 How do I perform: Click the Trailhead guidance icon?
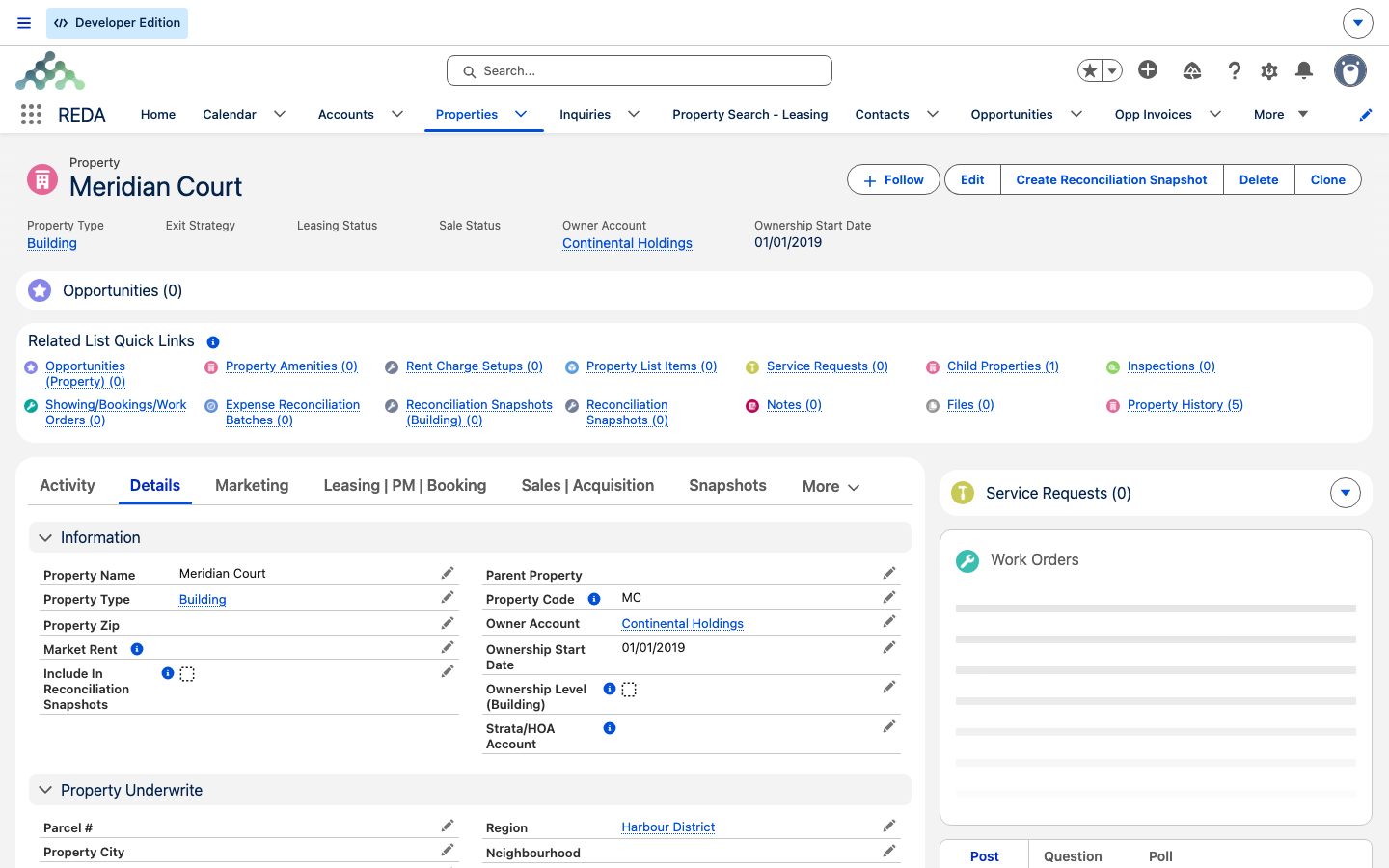coord(1192,70)
